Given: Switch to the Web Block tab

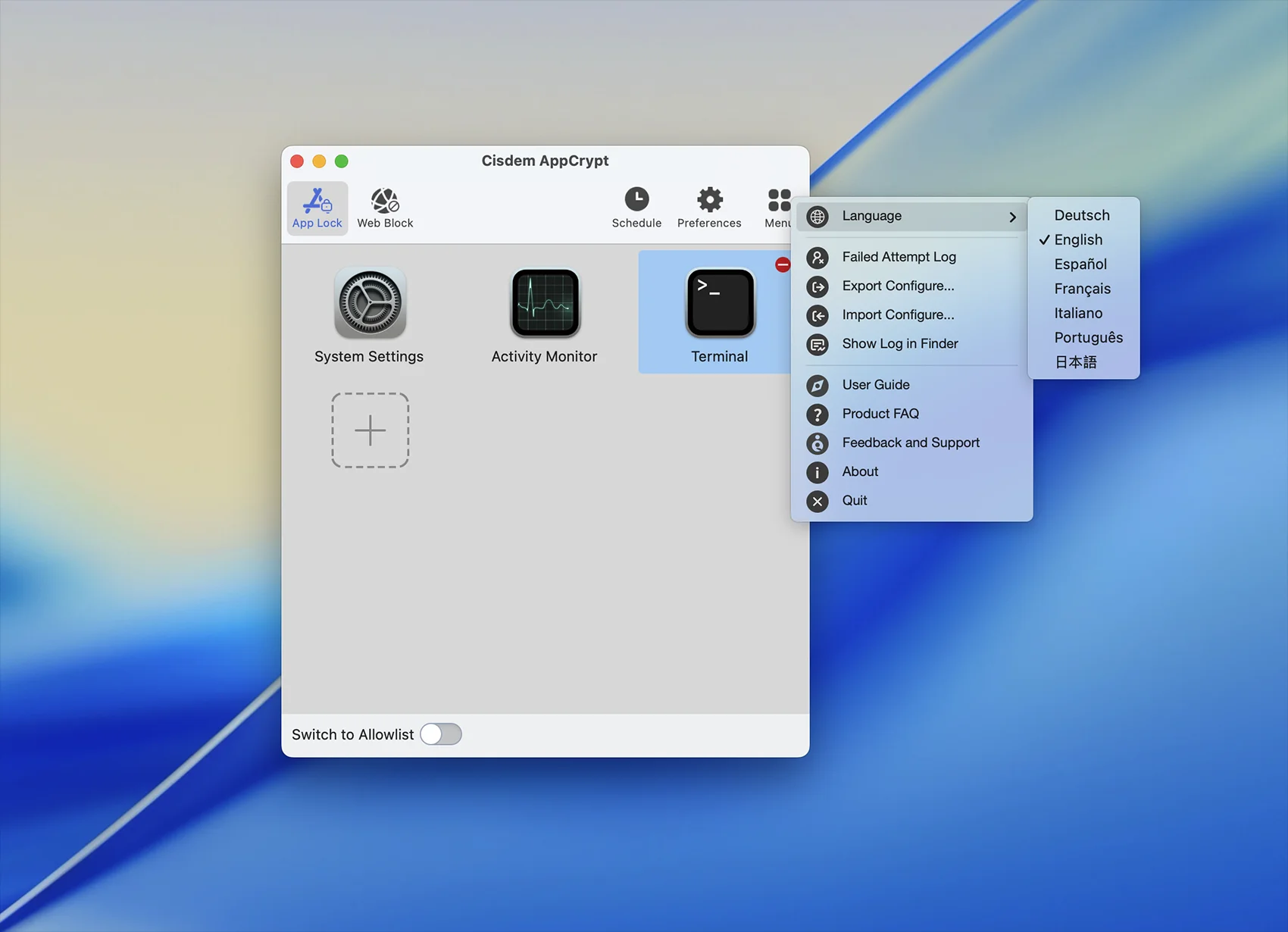Looking at the screenshot, I should (x=385, y=208).
